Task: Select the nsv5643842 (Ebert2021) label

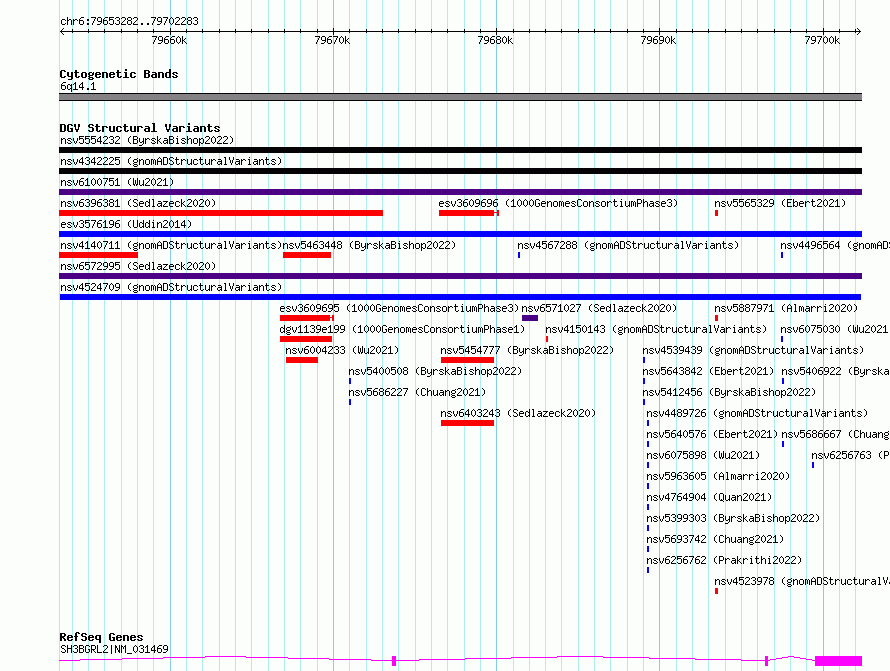Action: (x=708, y=371)
